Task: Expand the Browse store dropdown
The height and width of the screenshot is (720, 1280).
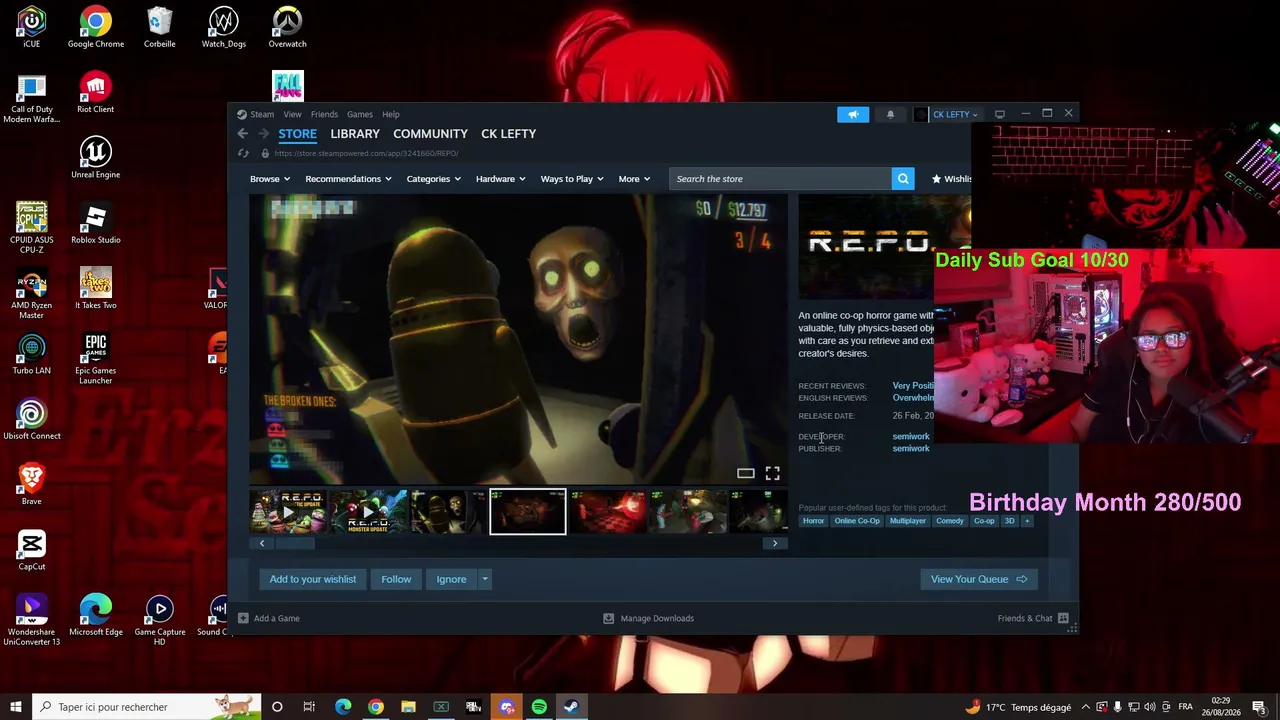Action: (x=270, y=179)
